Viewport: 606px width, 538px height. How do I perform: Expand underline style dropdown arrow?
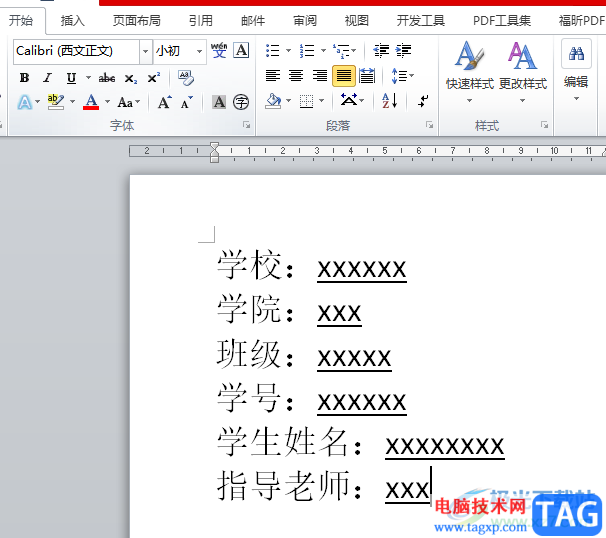(x=88, y=78)
